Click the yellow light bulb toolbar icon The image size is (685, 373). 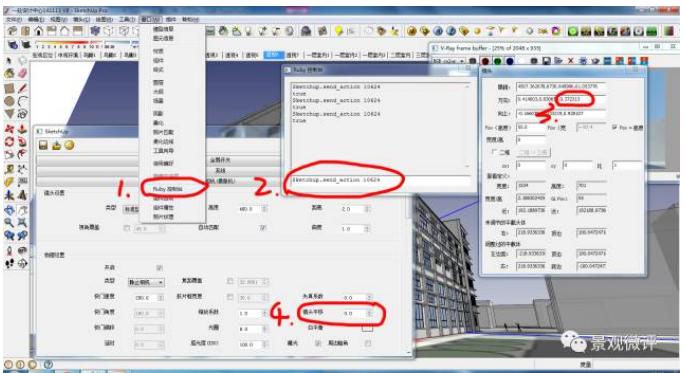tap(339, 31)
